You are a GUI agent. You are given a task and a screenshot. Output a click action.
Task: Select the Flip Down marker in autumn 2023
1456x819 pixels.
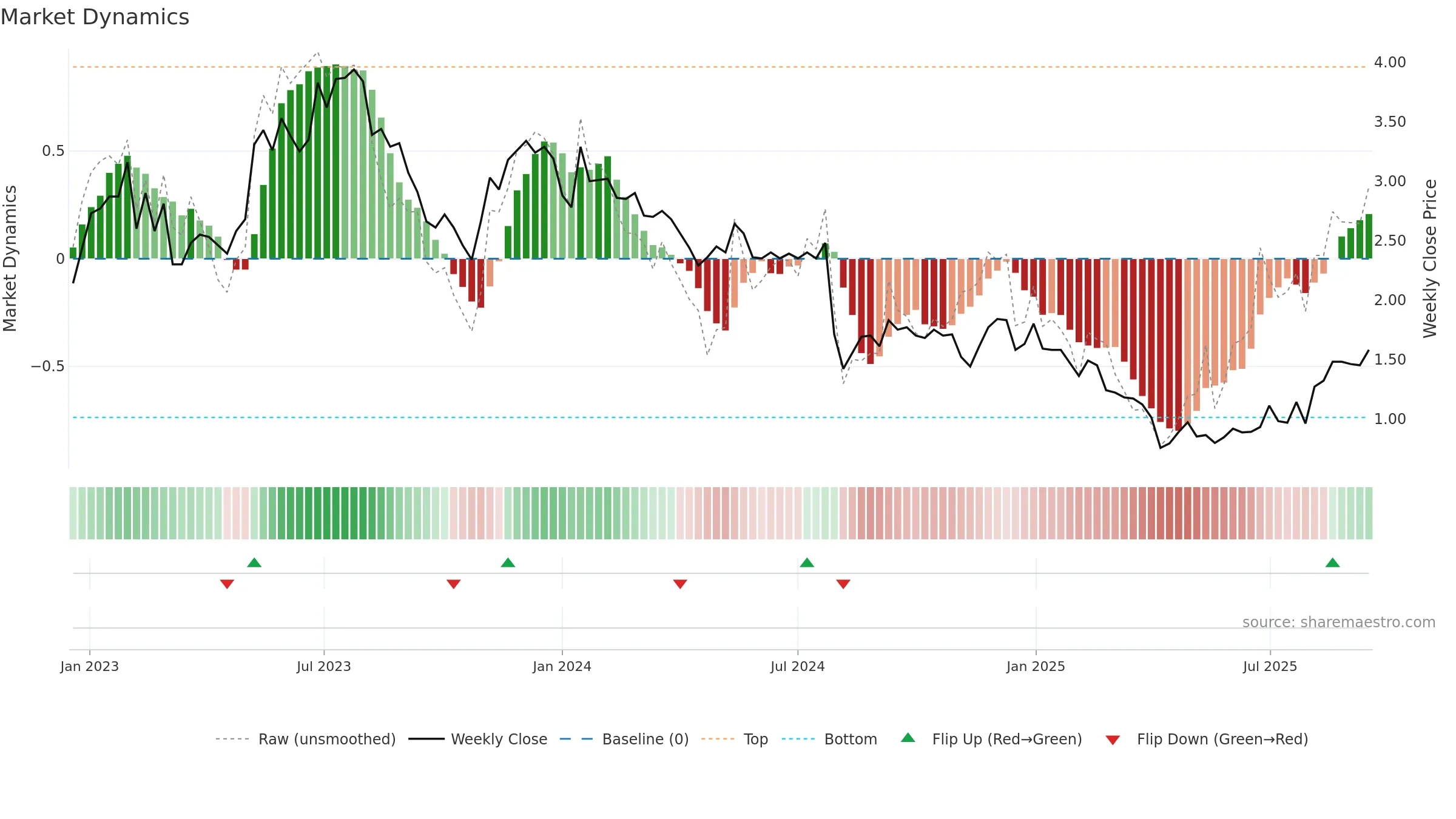click(454, 584)
